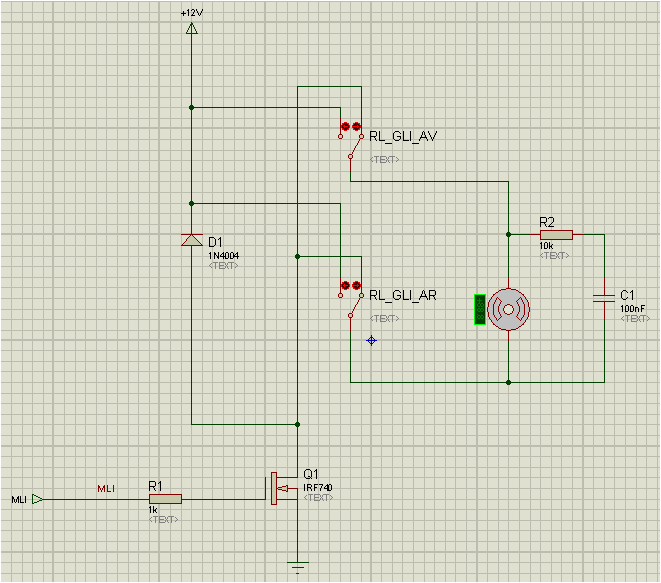The width and height of the screenshot is (661, 583).
Task: Select the RL_GLI_AV relay switch contact
Action: pos(350,140)
